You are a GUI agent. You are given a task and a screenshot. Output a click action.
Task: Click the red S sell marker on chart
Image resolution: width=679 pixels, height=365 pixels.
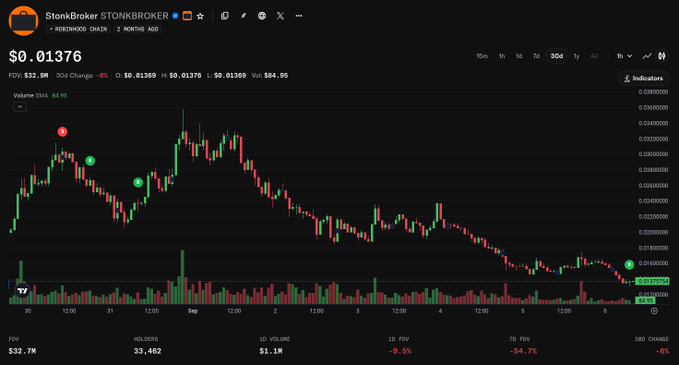[x=62, y=132]
